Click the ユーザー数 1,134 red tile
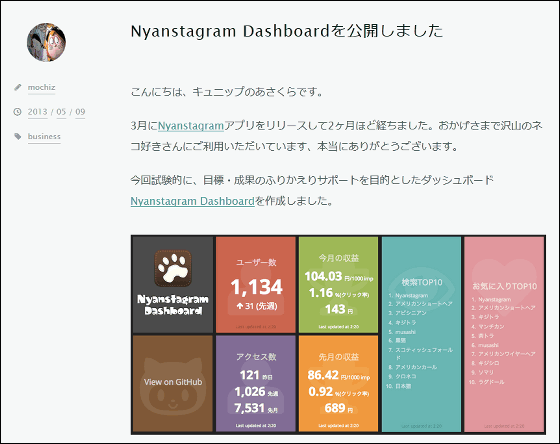 pos(256,285)
